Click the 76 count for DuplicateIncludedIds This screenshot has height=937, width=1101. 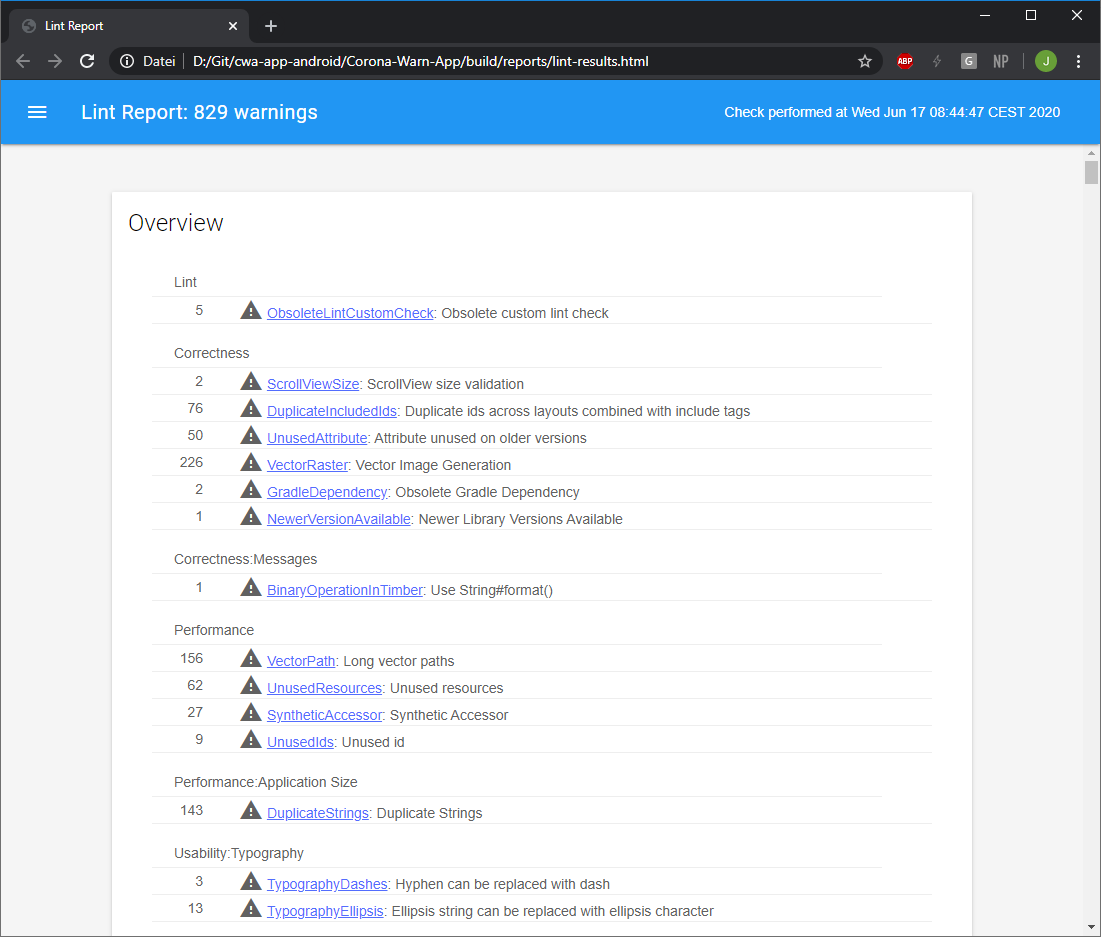[x=195, y=408]
